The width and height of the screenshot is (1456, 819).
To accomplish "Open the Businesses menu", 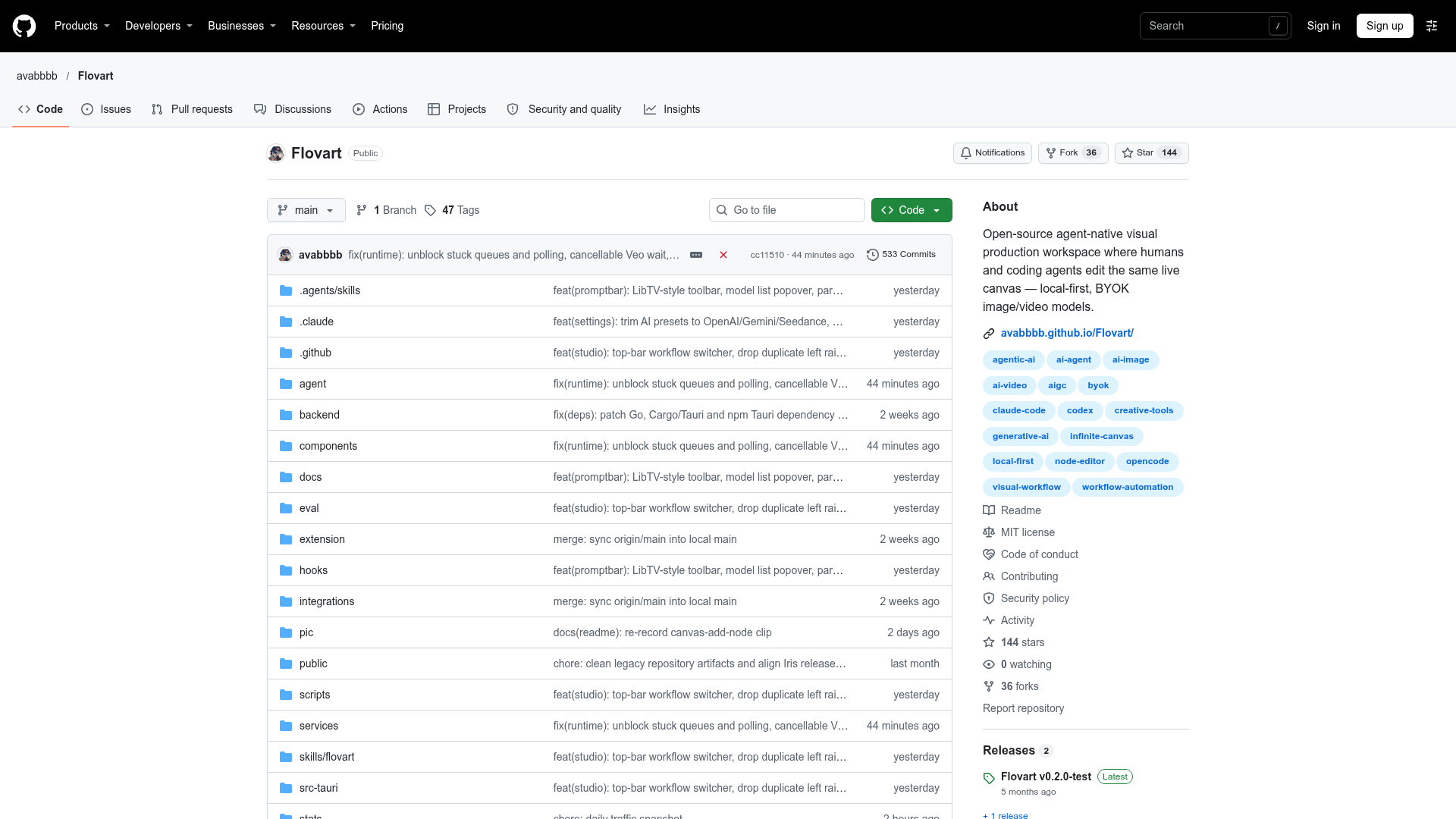I will point(242,26).
